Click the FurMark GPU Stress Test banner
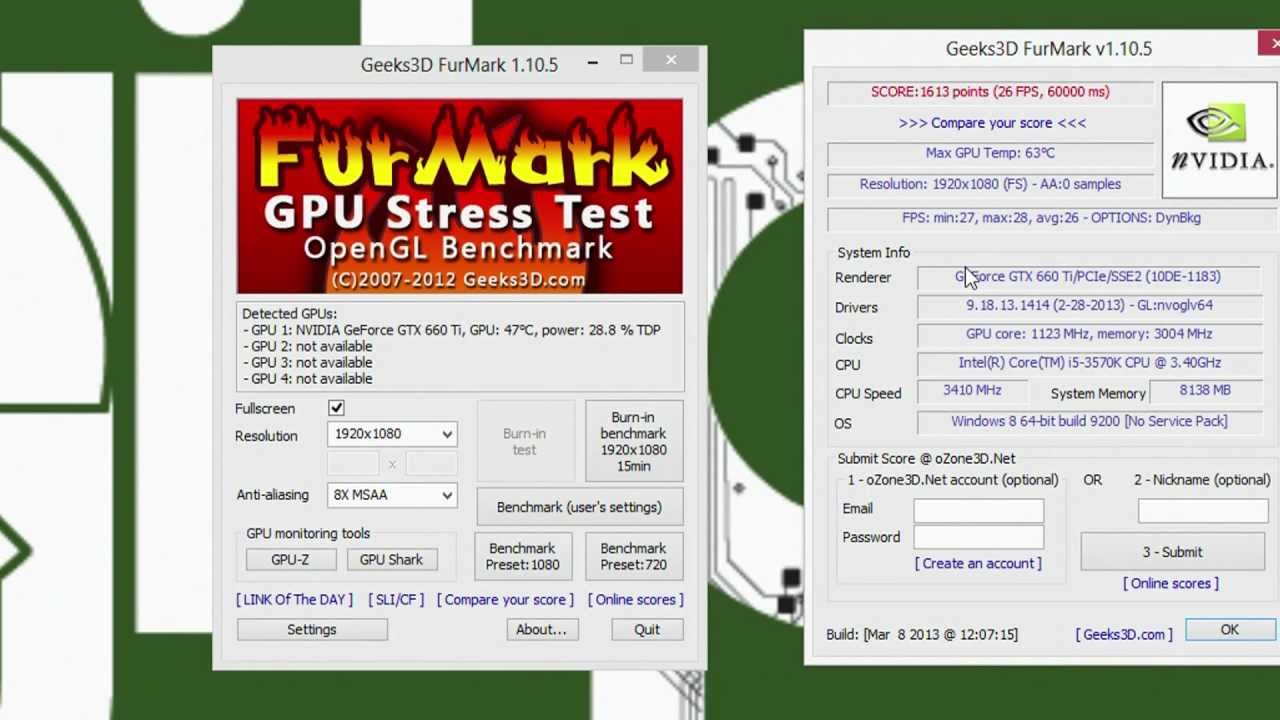The width and height of the screenshot is (1280, 720). (459, 194)
